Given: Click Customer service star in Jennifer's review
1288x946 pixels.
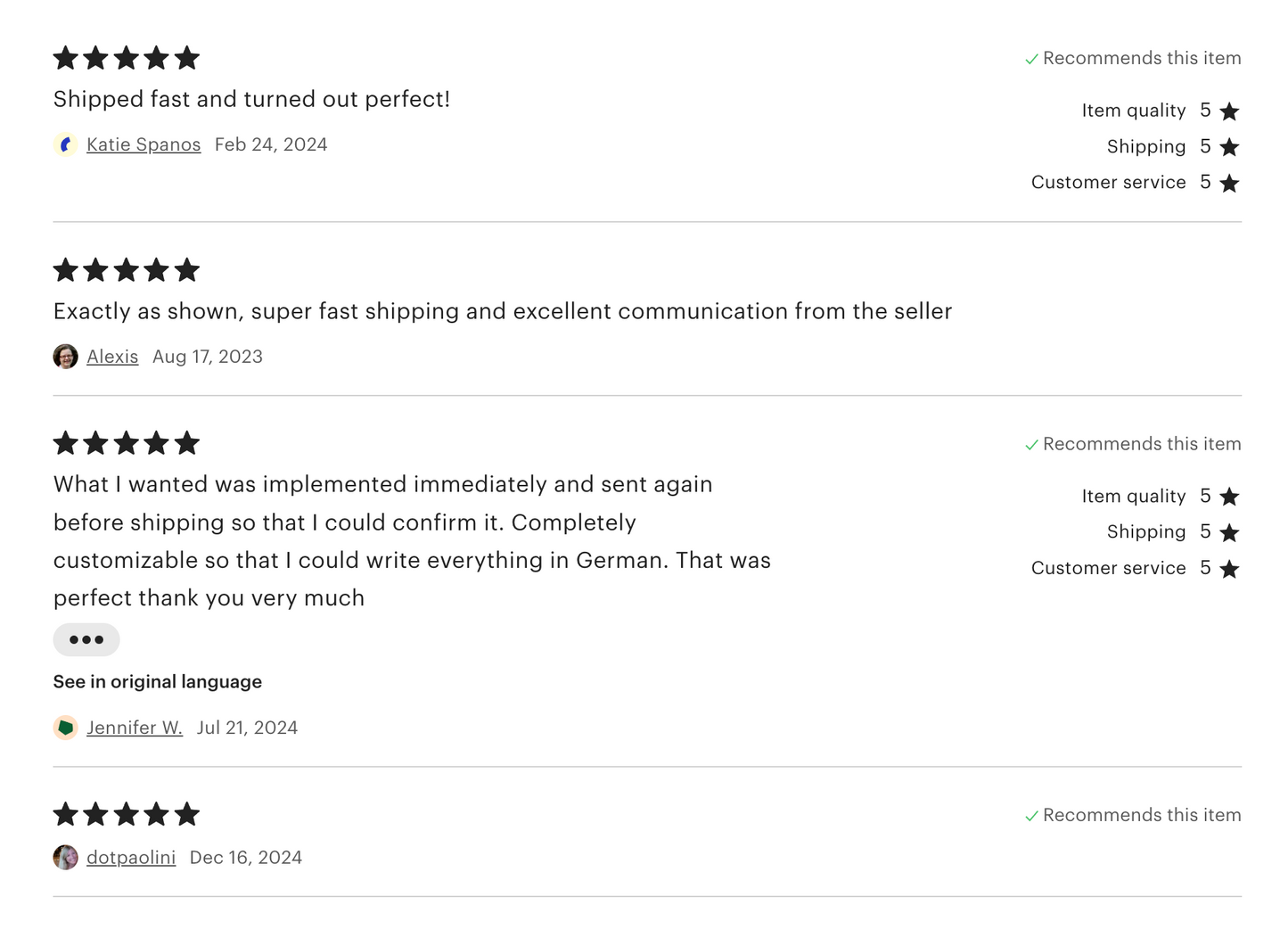Looking at the screenshot, I should pos(1229,569).
